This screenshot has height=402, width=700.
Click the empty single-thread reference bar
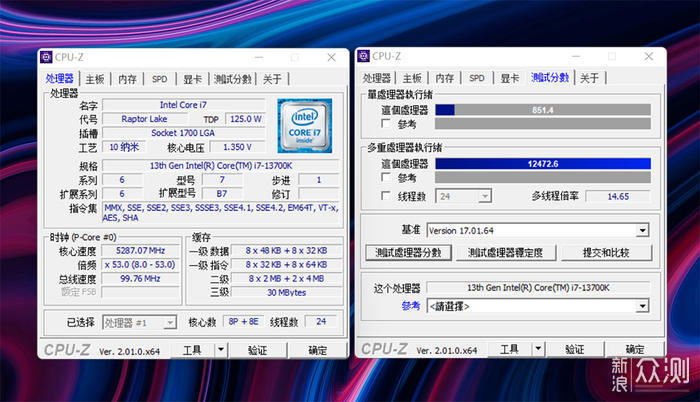pyautogui.click(x=543, y=124)
